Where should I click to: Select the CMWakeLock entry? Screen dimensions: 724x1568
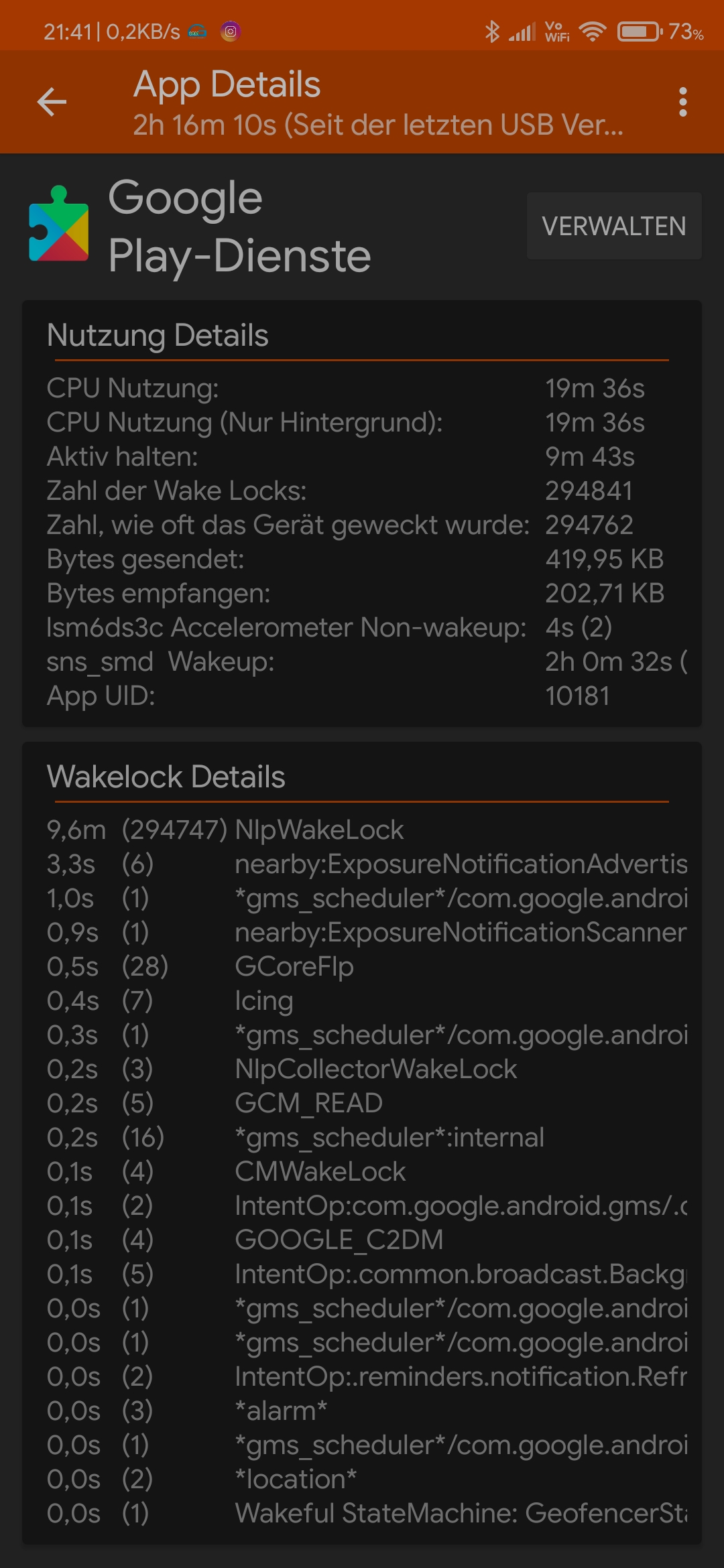click(x=320, y=1171)
